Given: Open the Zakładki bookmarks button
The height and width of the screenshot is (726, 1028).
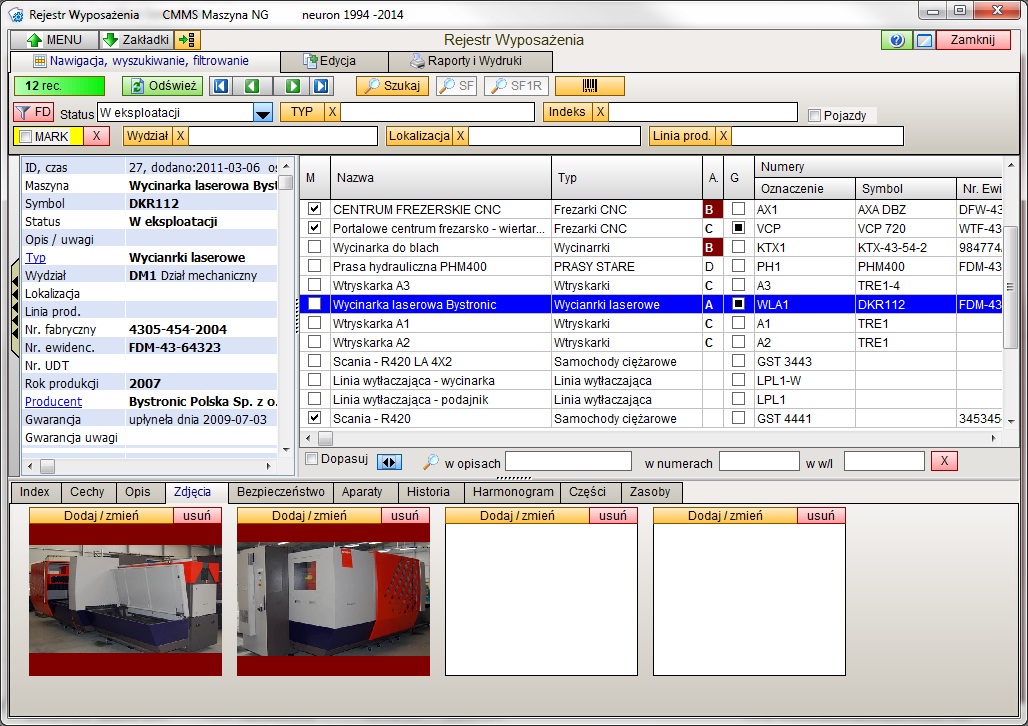Looking at the screenshot, I should pyautogui.click(x=136, y=40).
